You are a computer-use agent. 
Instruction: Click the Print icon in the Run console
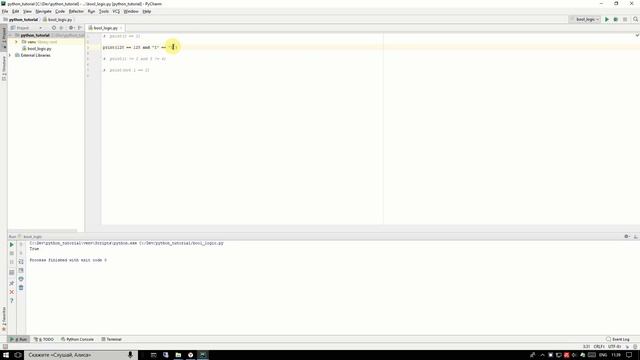[21, 279]
